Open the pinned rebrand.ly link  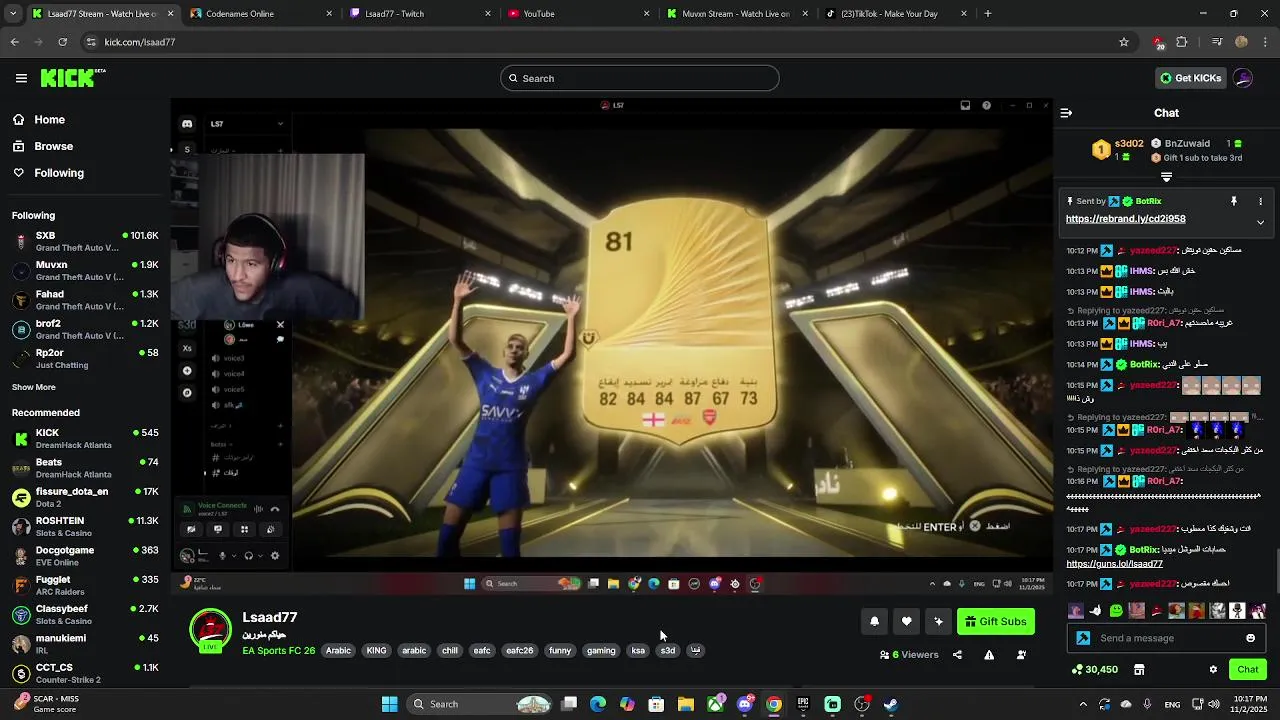pyautogui.click(x=1125, y=219)
